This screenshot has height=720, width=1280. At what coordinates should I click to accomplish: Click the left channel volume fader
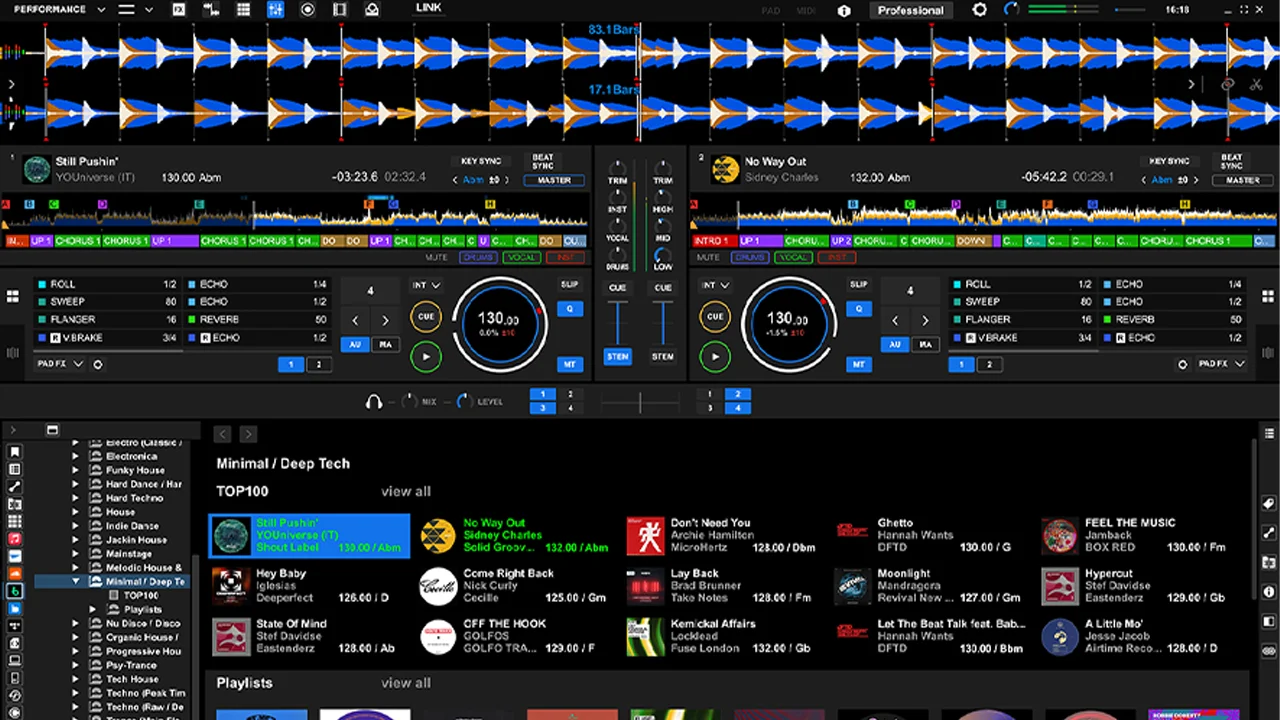[618, 320]
